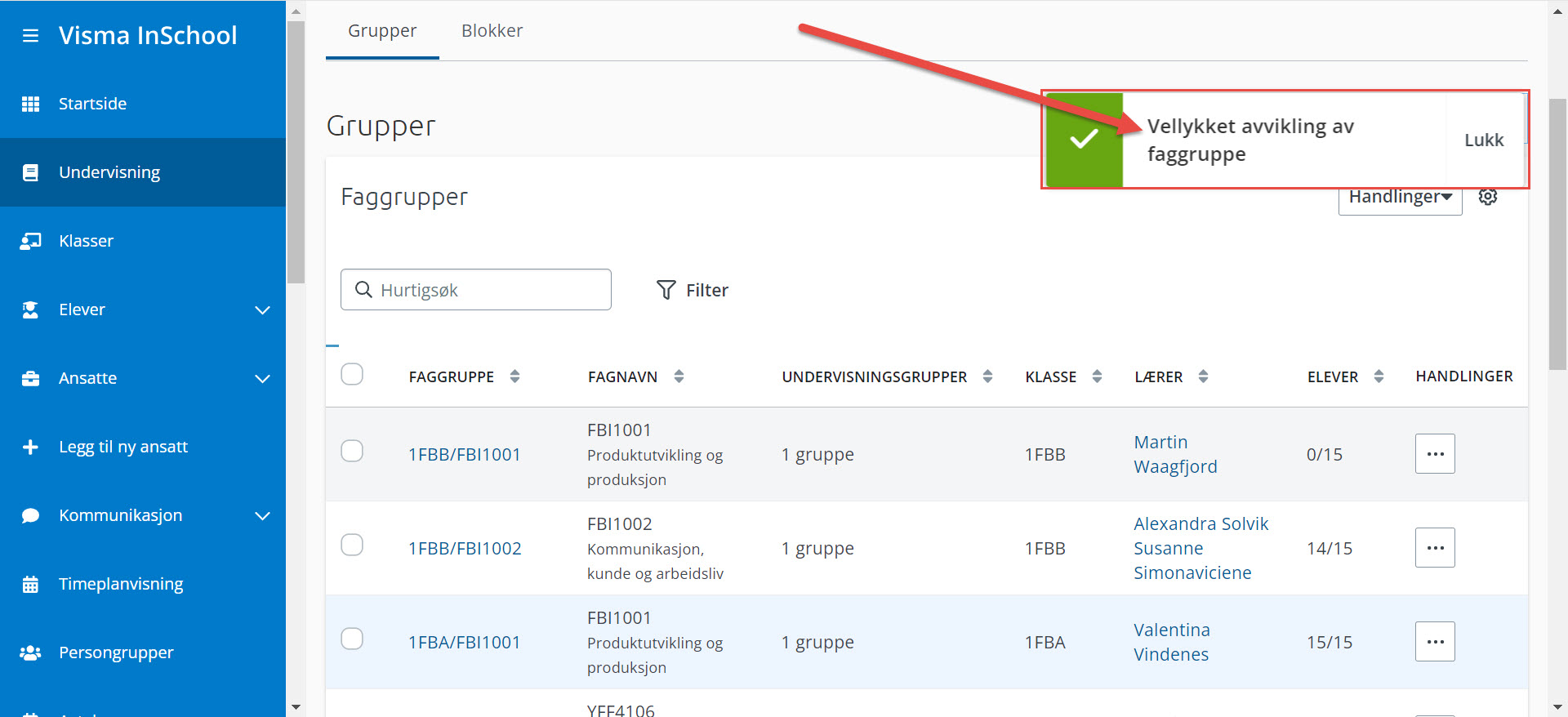Open the hamburger menu icon

click(x=30, y=36)
